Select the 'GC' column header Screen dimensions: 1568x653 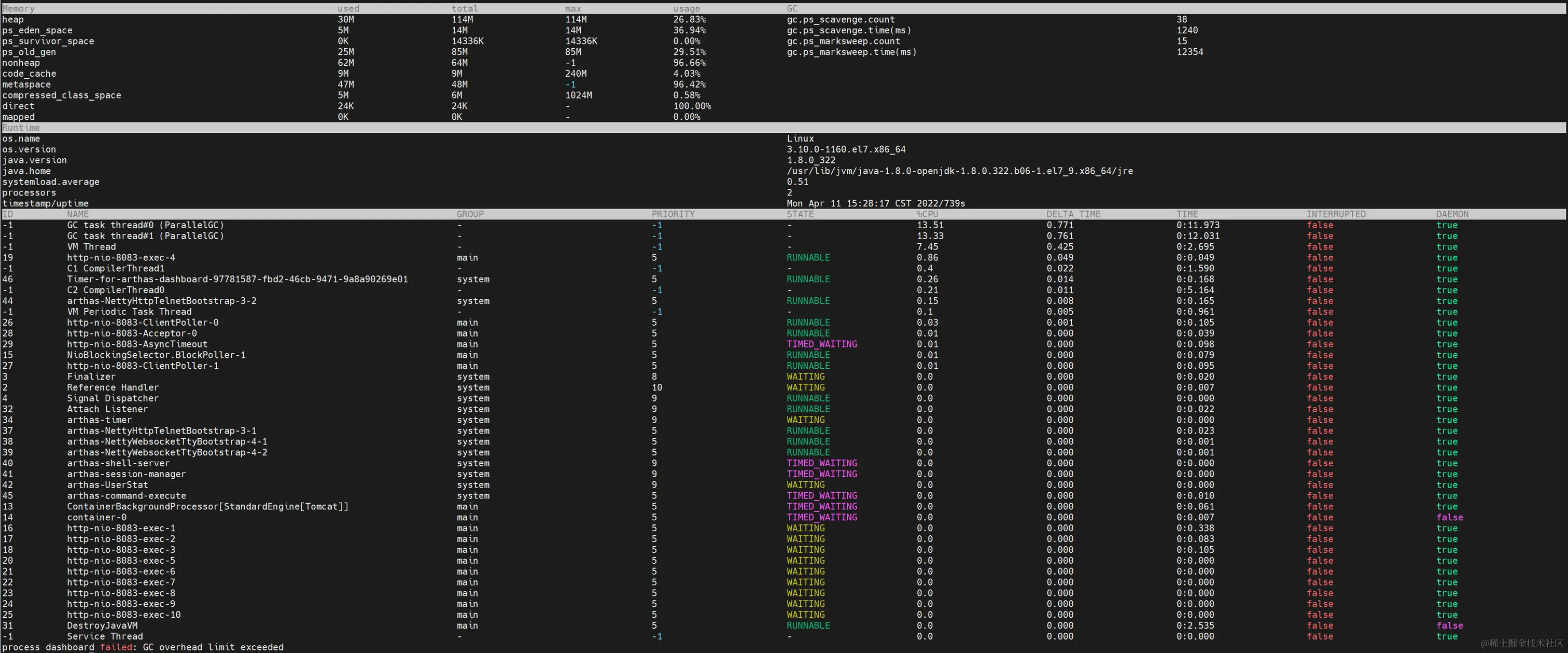click(x=792, y=8)
